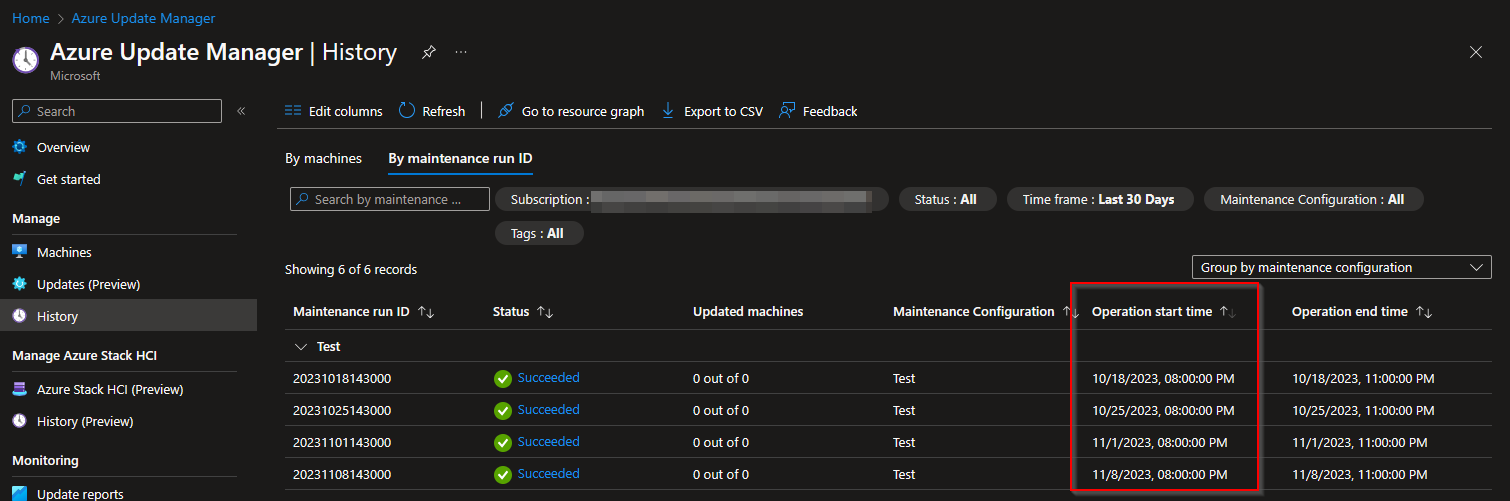
Task: Click the Update reports workbook icon
Action: click(x=20, y=493)
